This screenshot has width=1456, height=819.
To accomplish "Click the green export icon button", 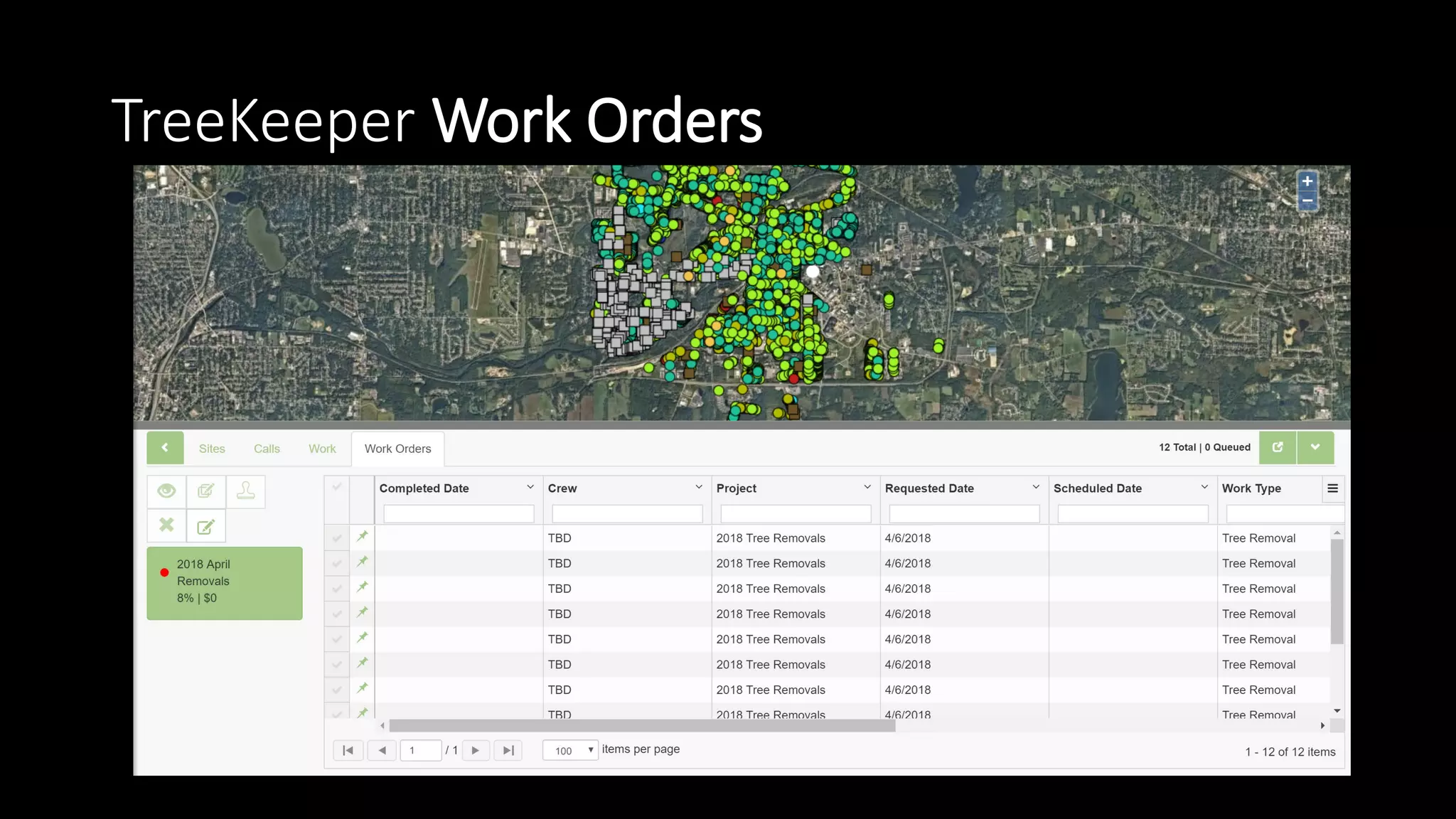I will 1278,447.
